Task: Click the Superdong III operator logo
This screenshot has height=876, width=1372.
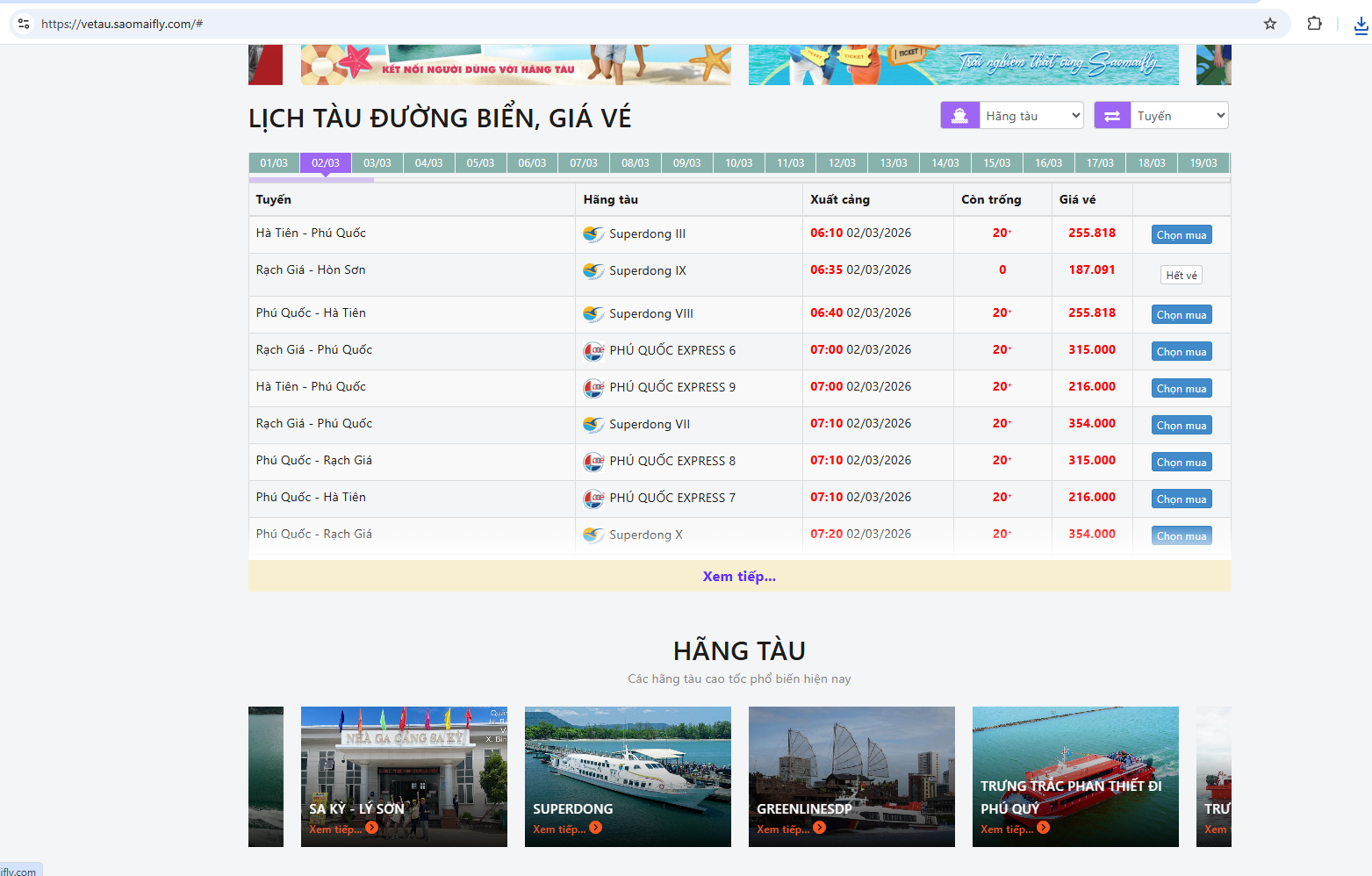Action: (593, 234)
